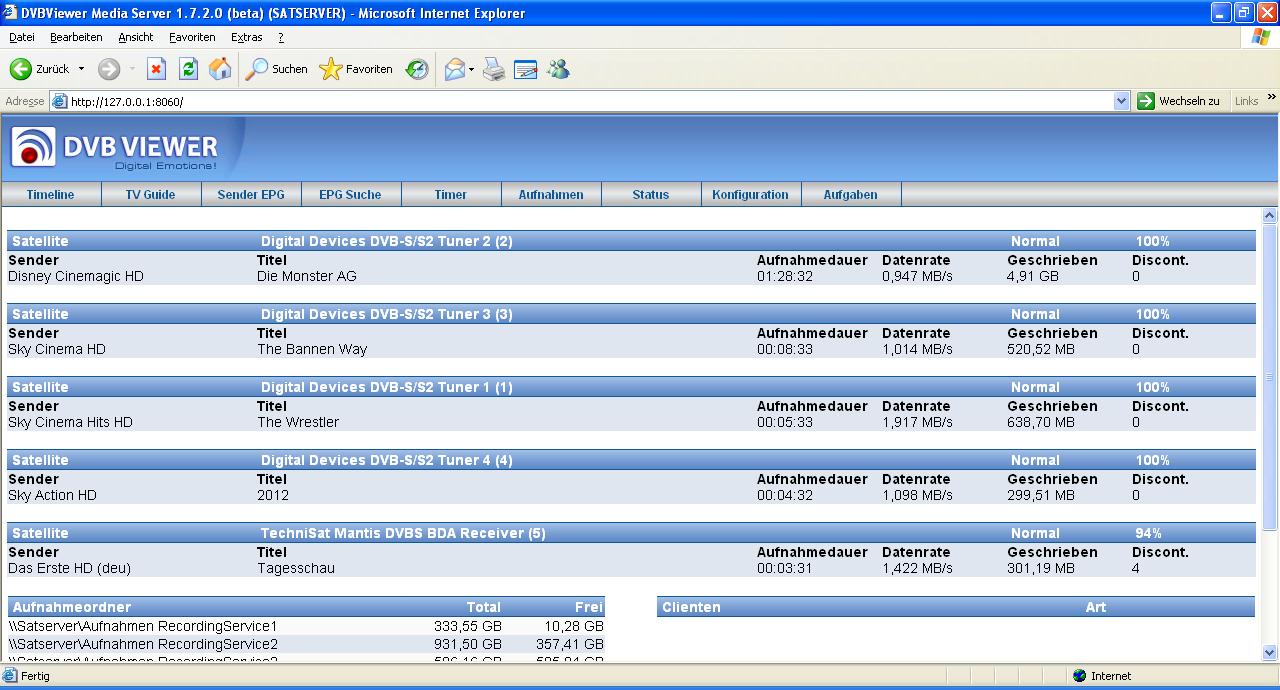1280x690 pixels.
Task: Open the EPG Suche tab
Action: click(351, 195)
